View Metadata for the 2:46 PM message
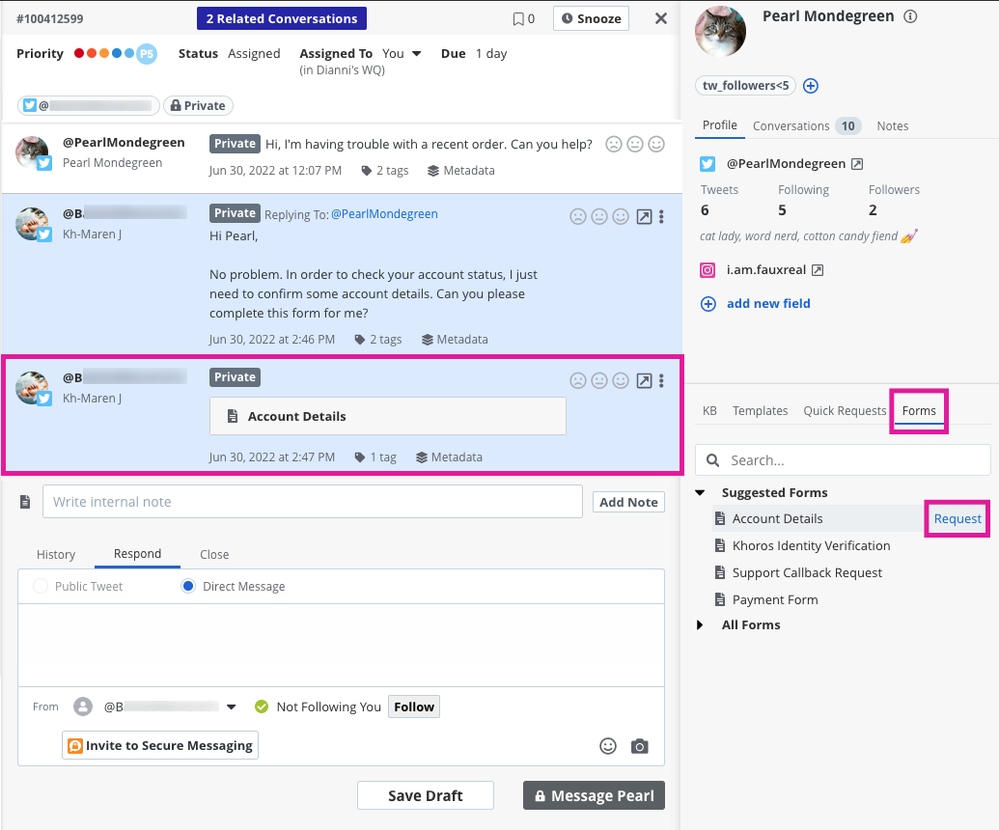 455,340
